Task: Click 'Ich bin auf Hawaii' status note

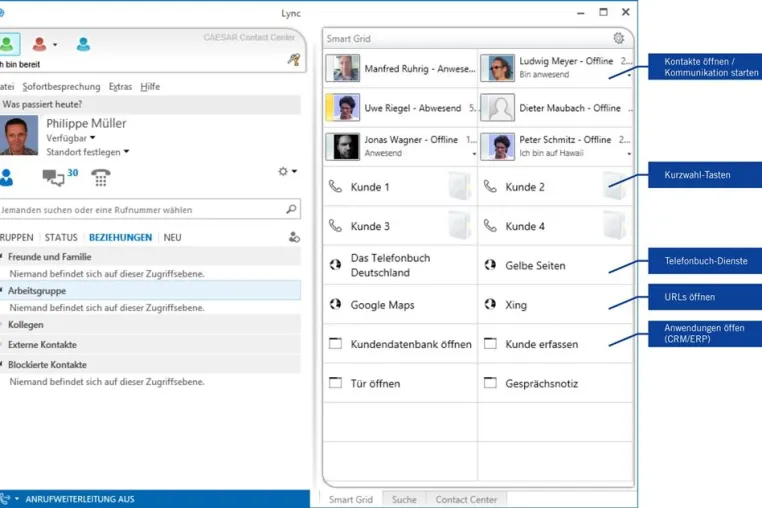Action: click(x=551, y=153)
